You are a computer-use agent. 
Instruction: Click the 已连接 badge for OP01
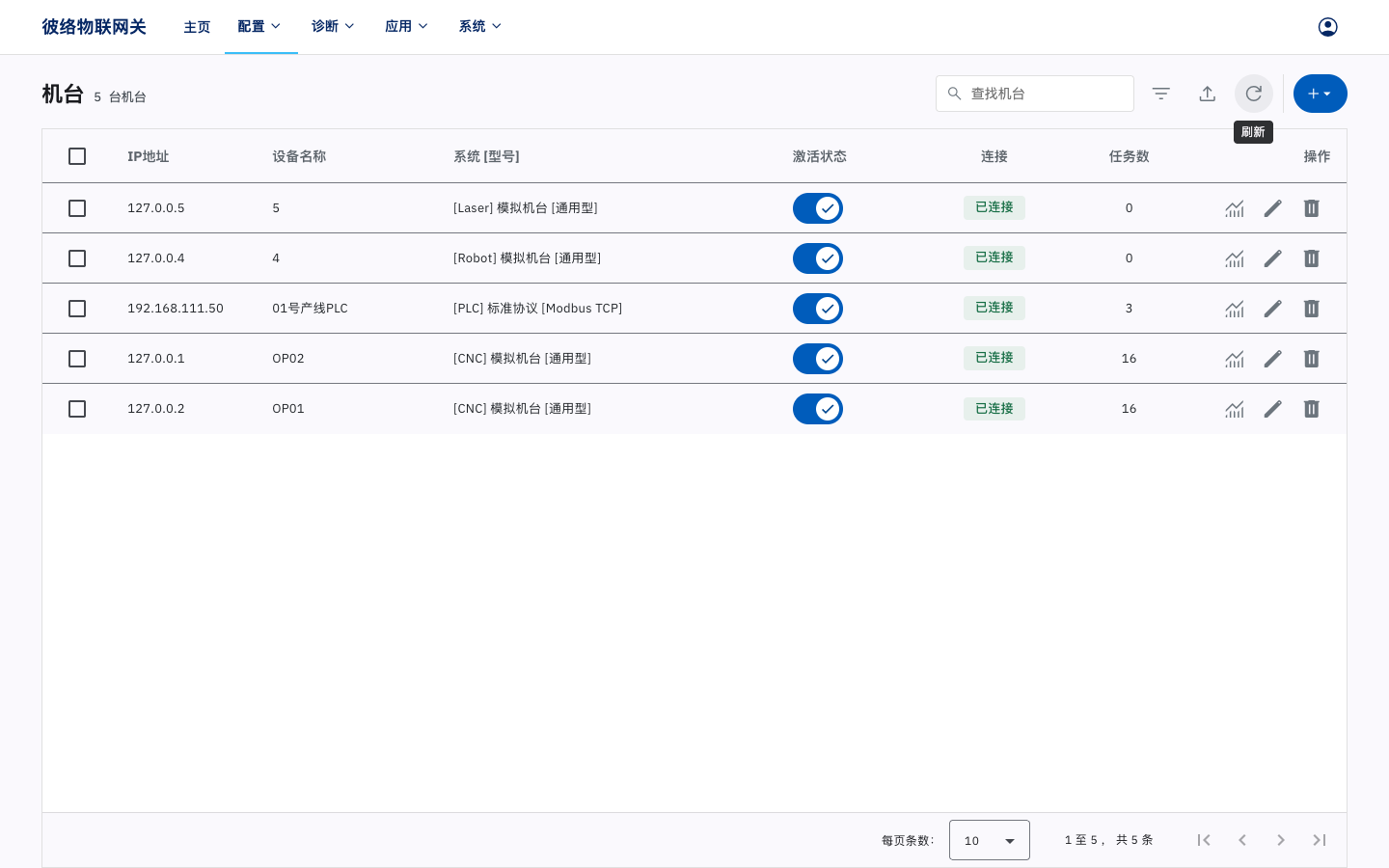(x=994, y=409)
